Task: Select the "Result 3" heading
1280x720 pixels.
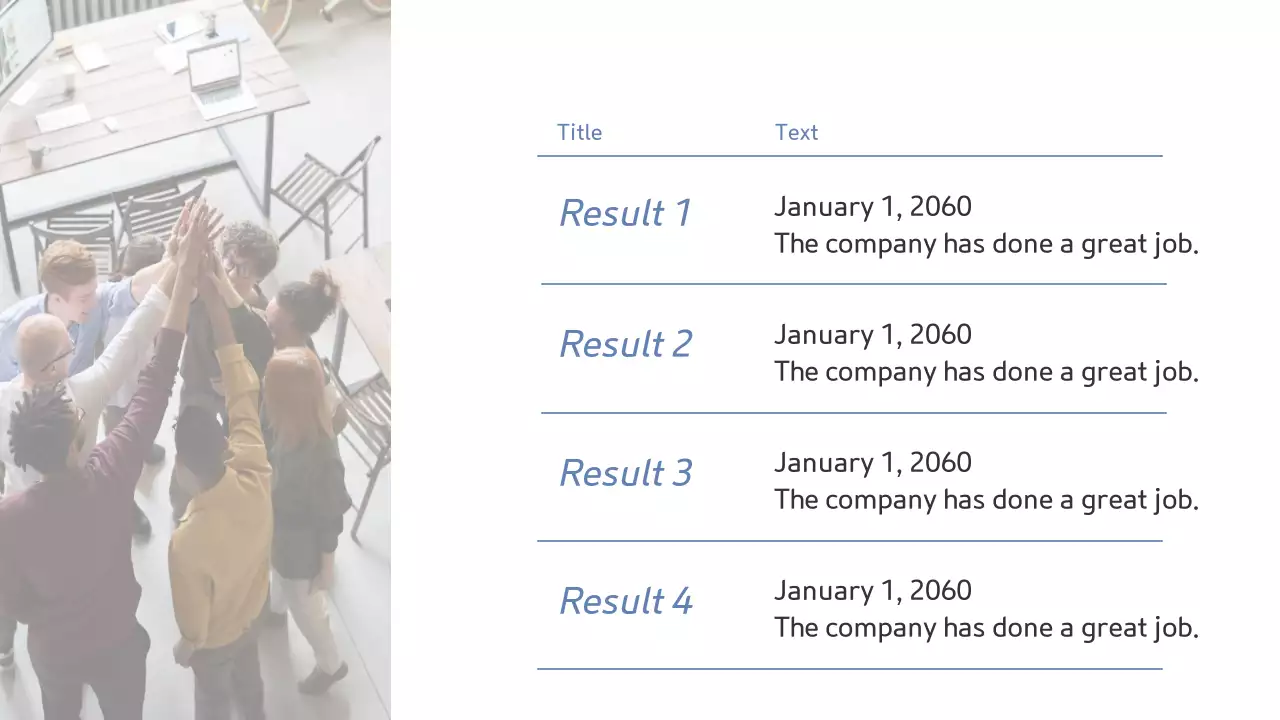Action: point(625,473)
